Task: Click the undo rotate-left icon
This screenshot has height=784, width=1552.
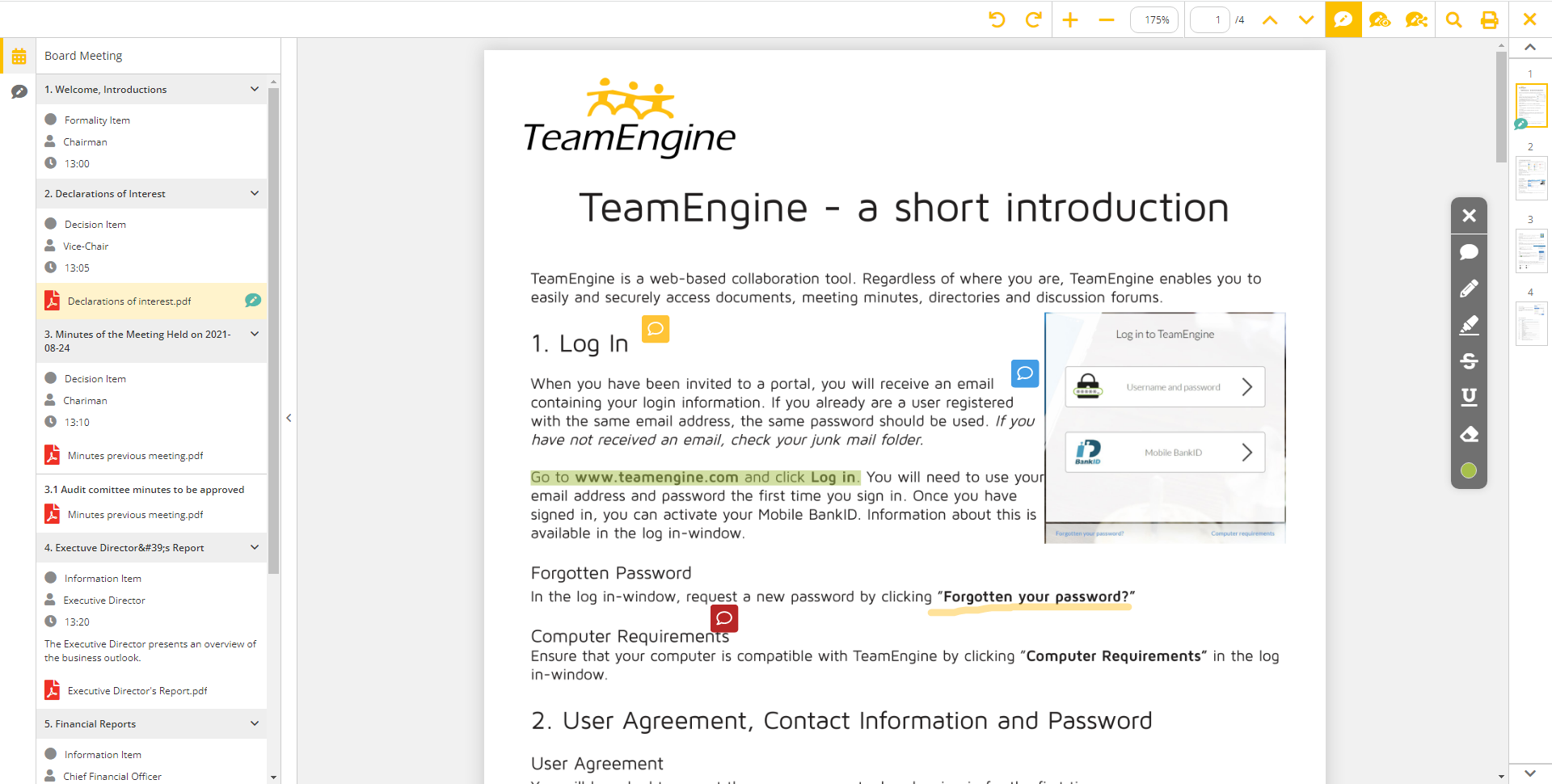Action: tap(997, 19)
